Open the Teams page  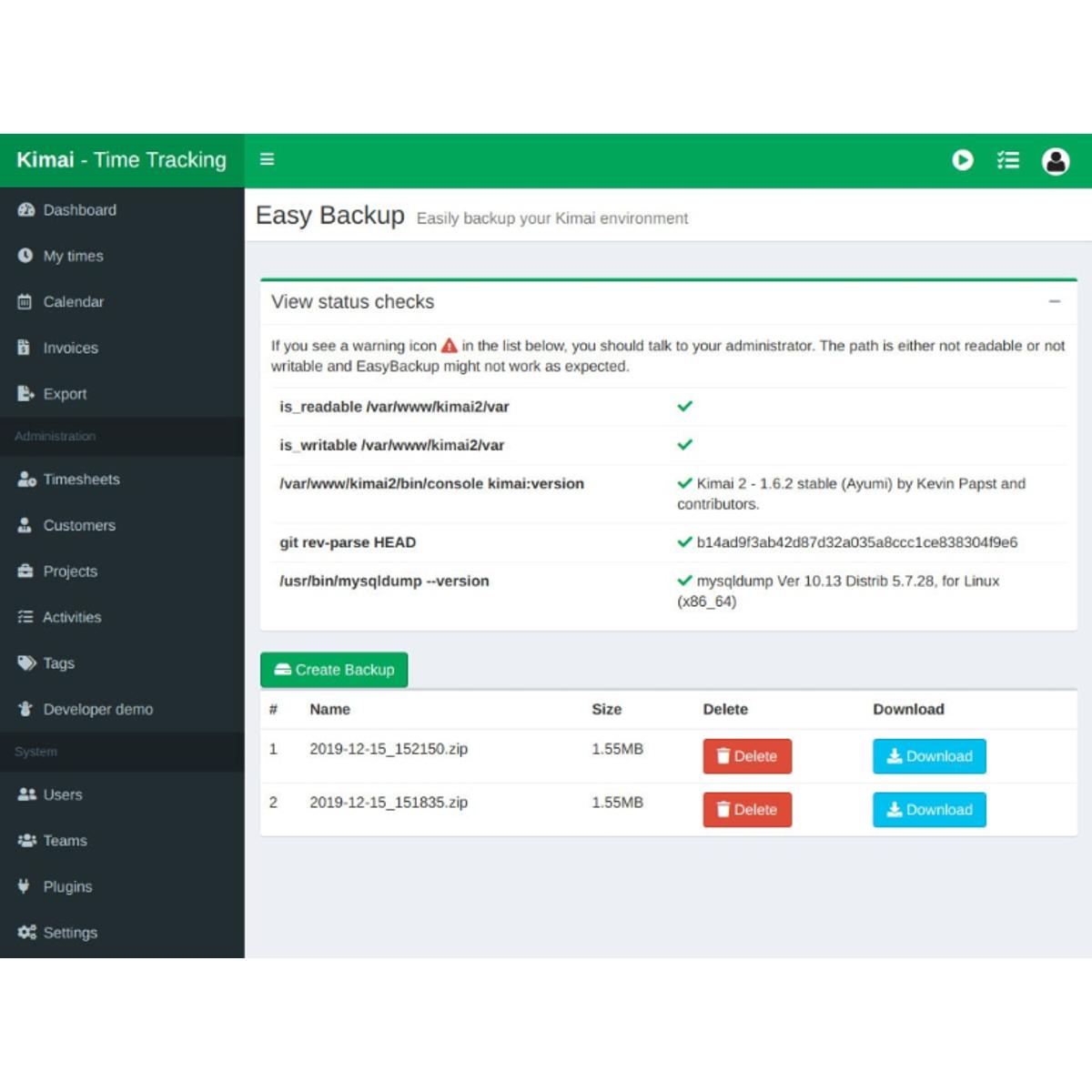122,841
